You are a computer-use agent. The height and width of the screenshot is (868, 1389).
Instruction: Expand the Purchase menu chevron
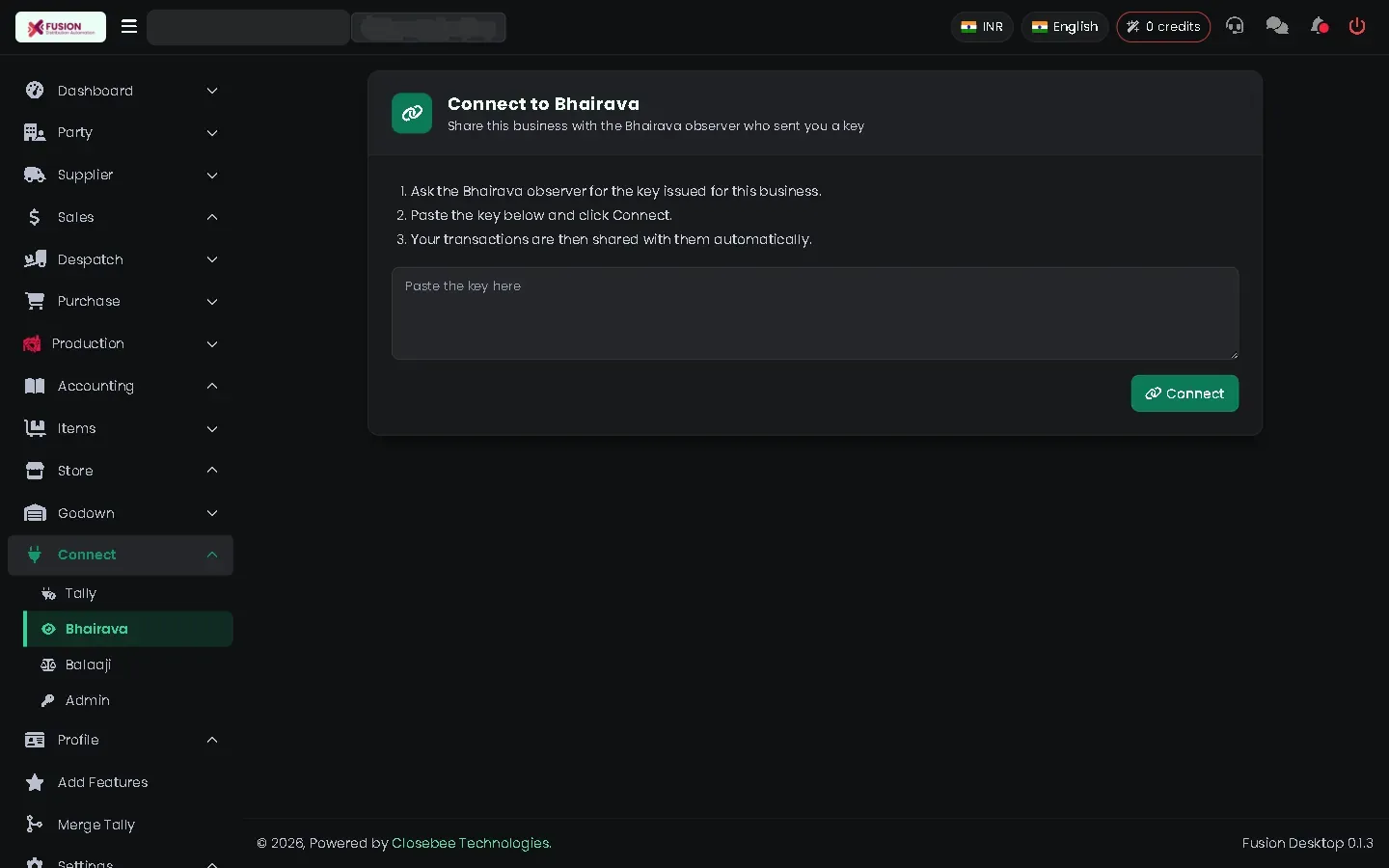(212, 302)
